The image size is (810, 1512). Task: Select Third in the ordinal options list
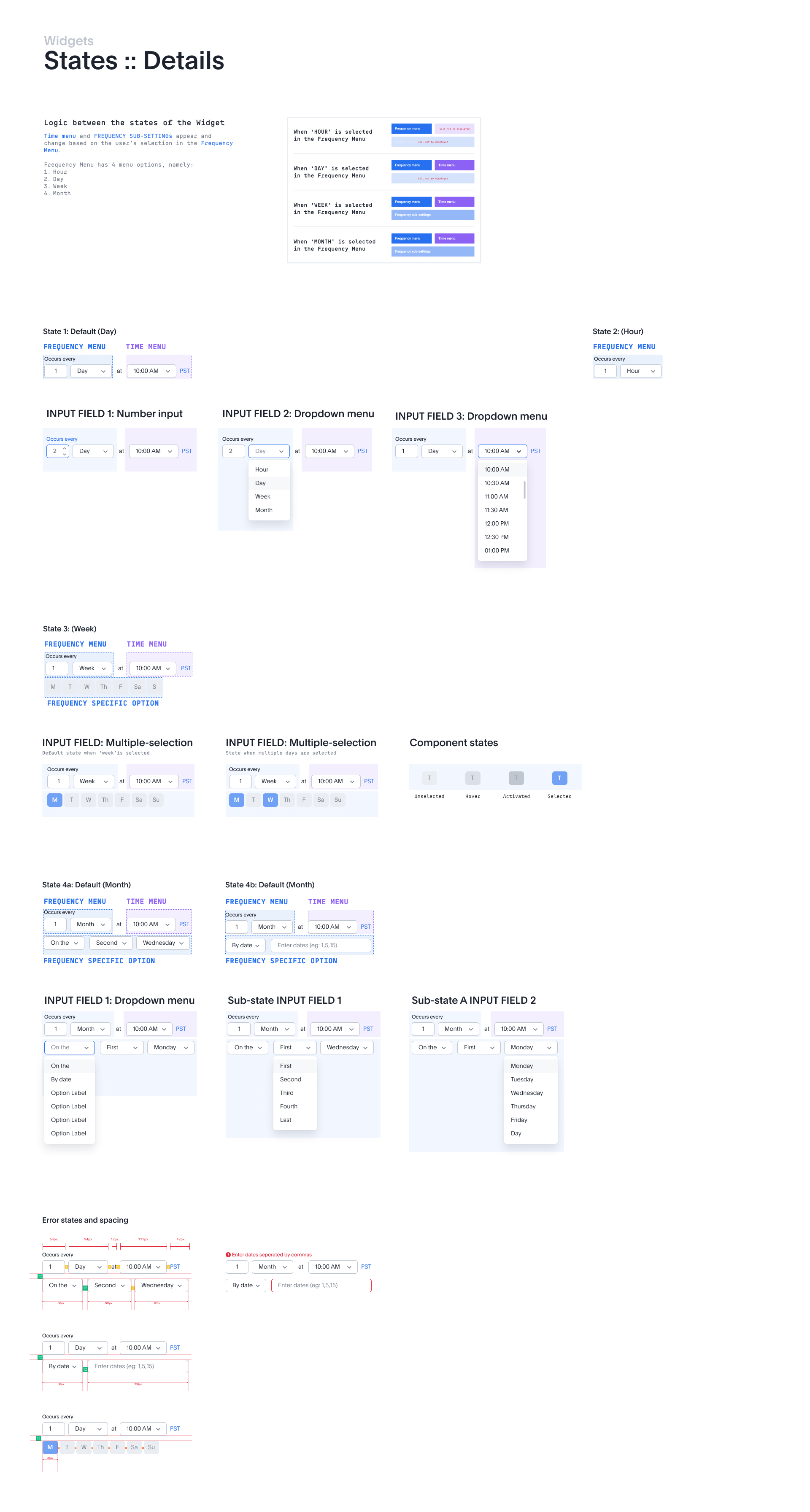point(287,1093)
